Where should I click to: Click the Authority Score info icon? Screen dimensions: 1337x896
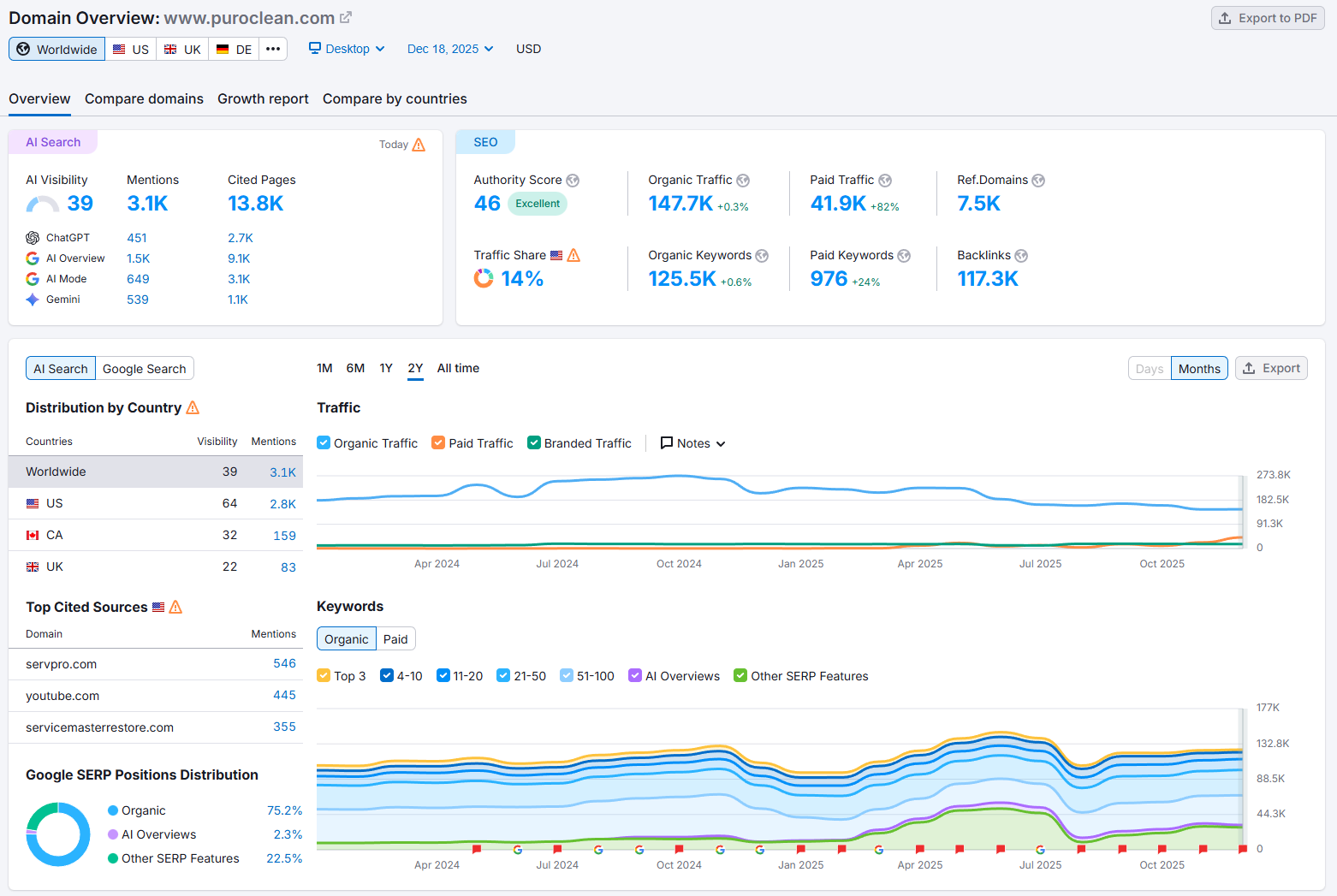(573, 181)
